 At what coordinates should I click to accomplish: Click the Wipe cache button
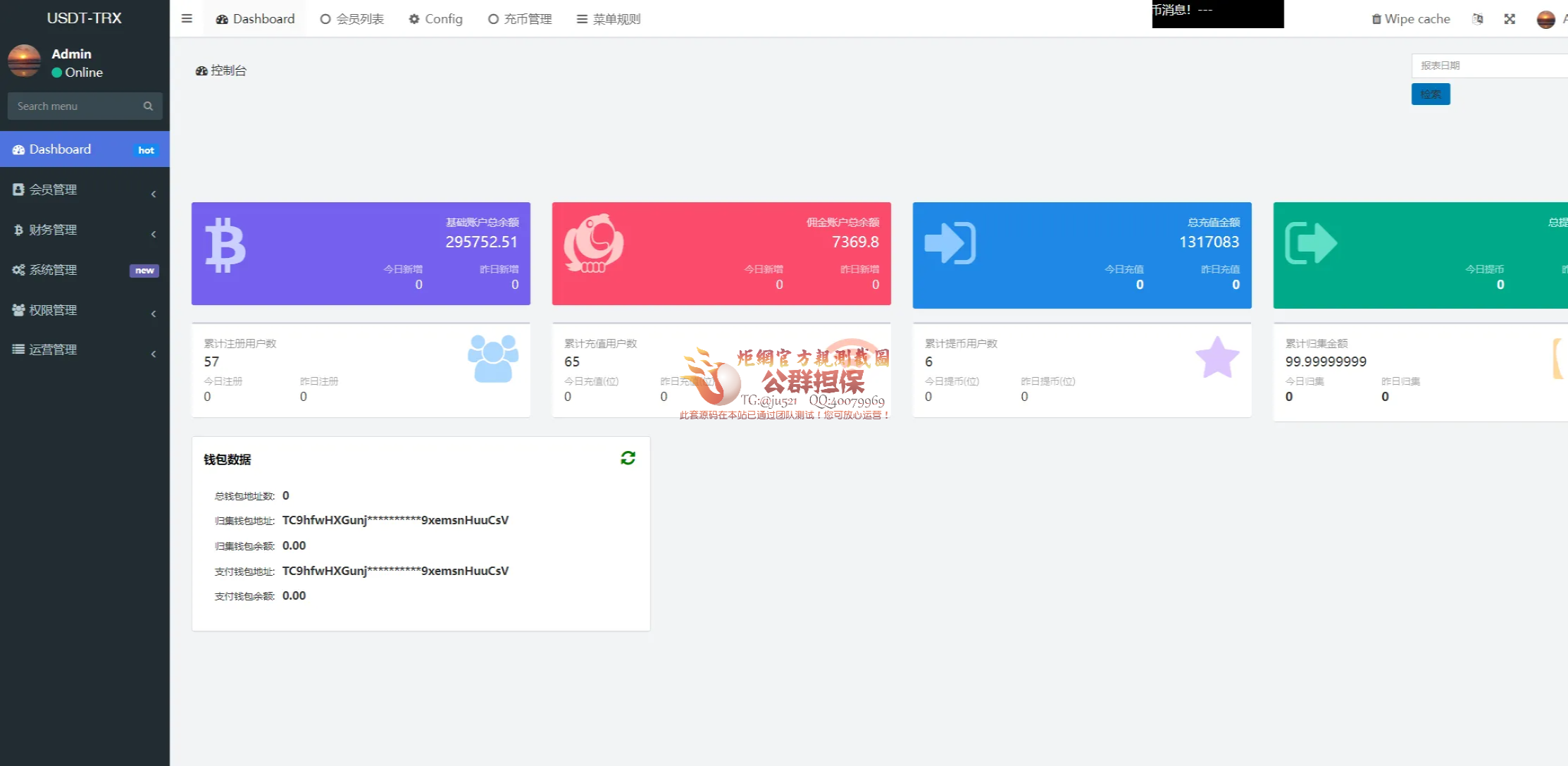point(1410,19)
